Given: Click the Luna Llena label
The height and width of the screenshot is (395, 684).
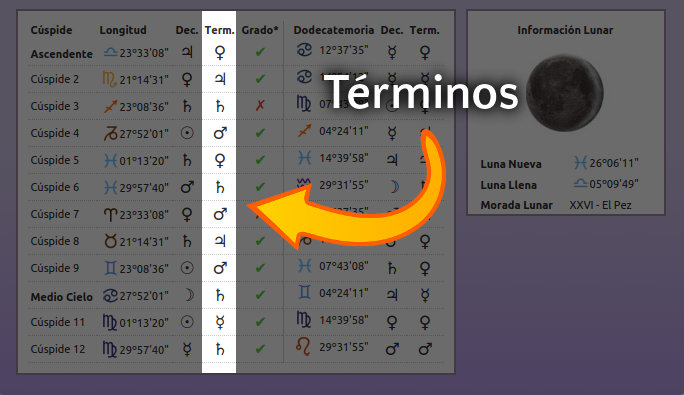Looking at the screenshot, I should tap(508, 185).
